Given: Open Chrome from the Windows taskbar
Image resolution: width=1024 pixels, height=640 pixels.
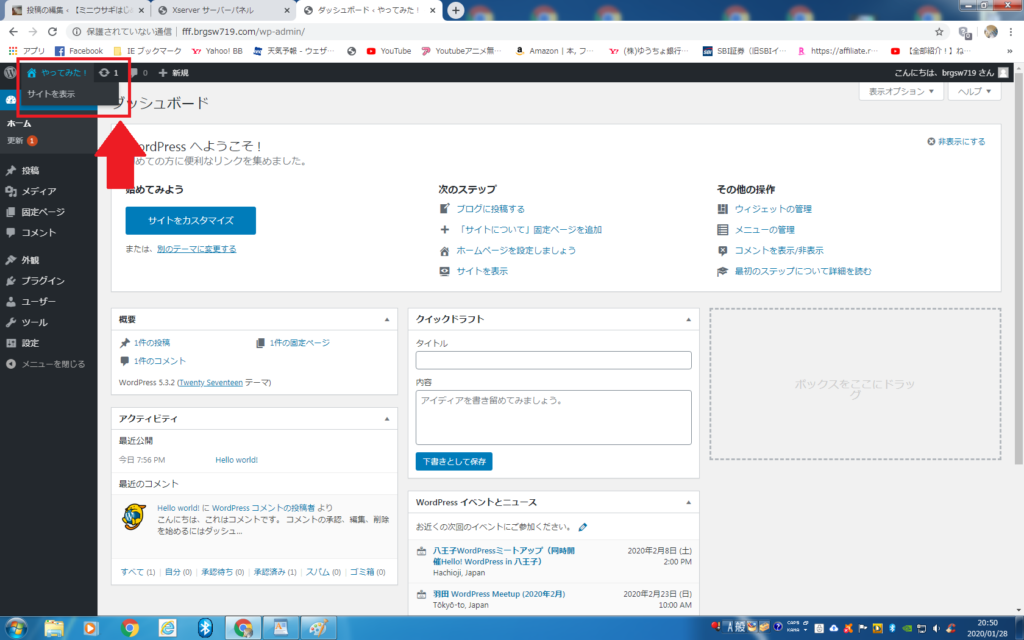Looking at the screenshot, I should [x=129, y=627].
